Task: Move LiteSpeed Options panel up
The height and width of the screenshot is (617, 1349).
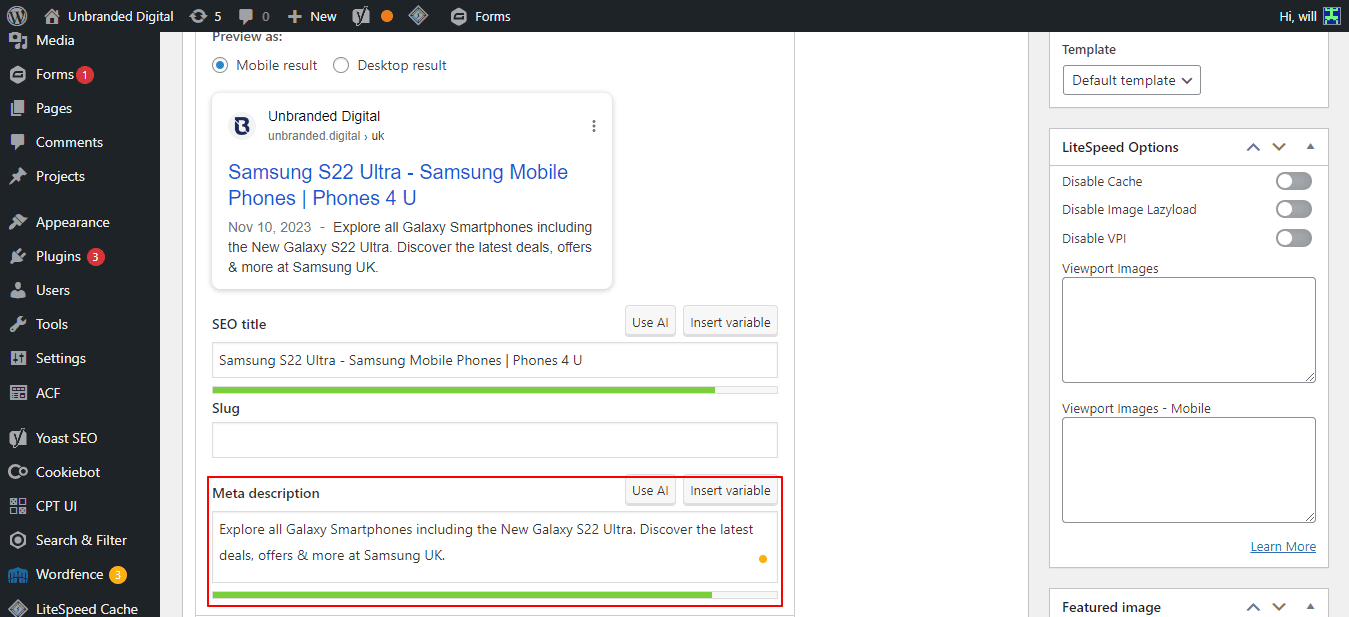Action: coord(1253,147)
